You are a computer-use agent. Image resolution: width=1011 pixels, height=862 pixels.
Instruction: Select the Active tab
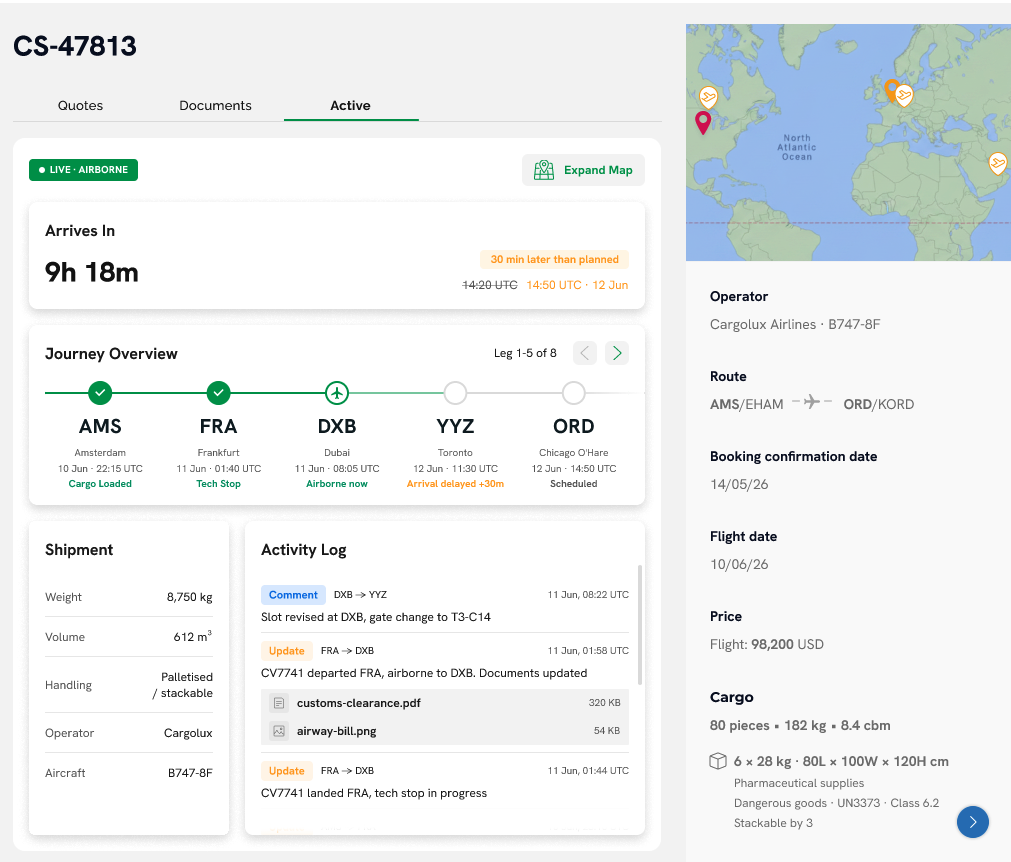pyautogui.click(x=351, y=105)
